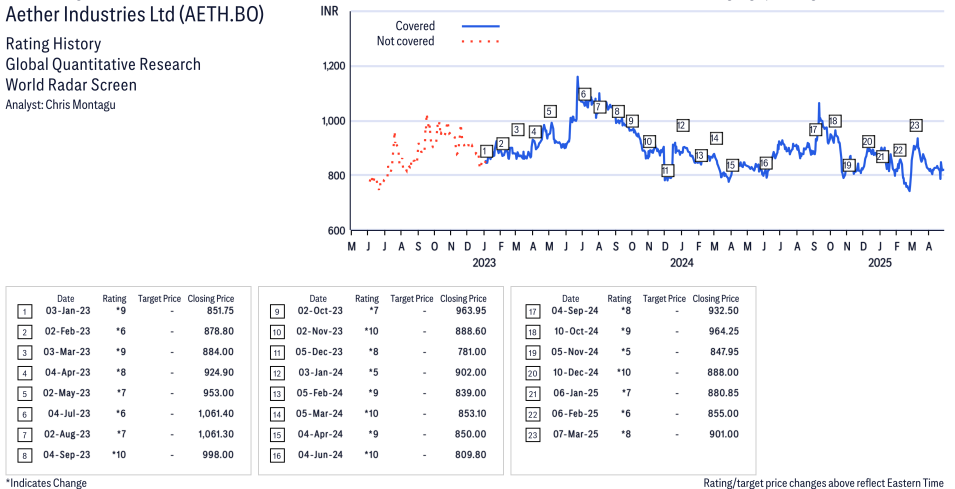955x489 pixels.
Task: Click the Global Quantitative Research line
Action: [103, 64]
